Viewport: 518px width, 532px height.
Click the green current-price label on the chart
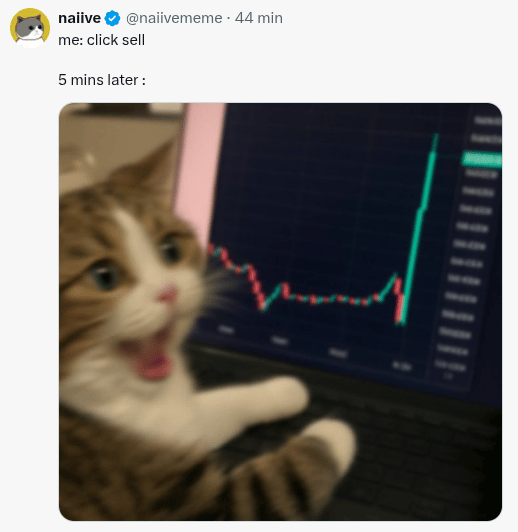(482, 159)
